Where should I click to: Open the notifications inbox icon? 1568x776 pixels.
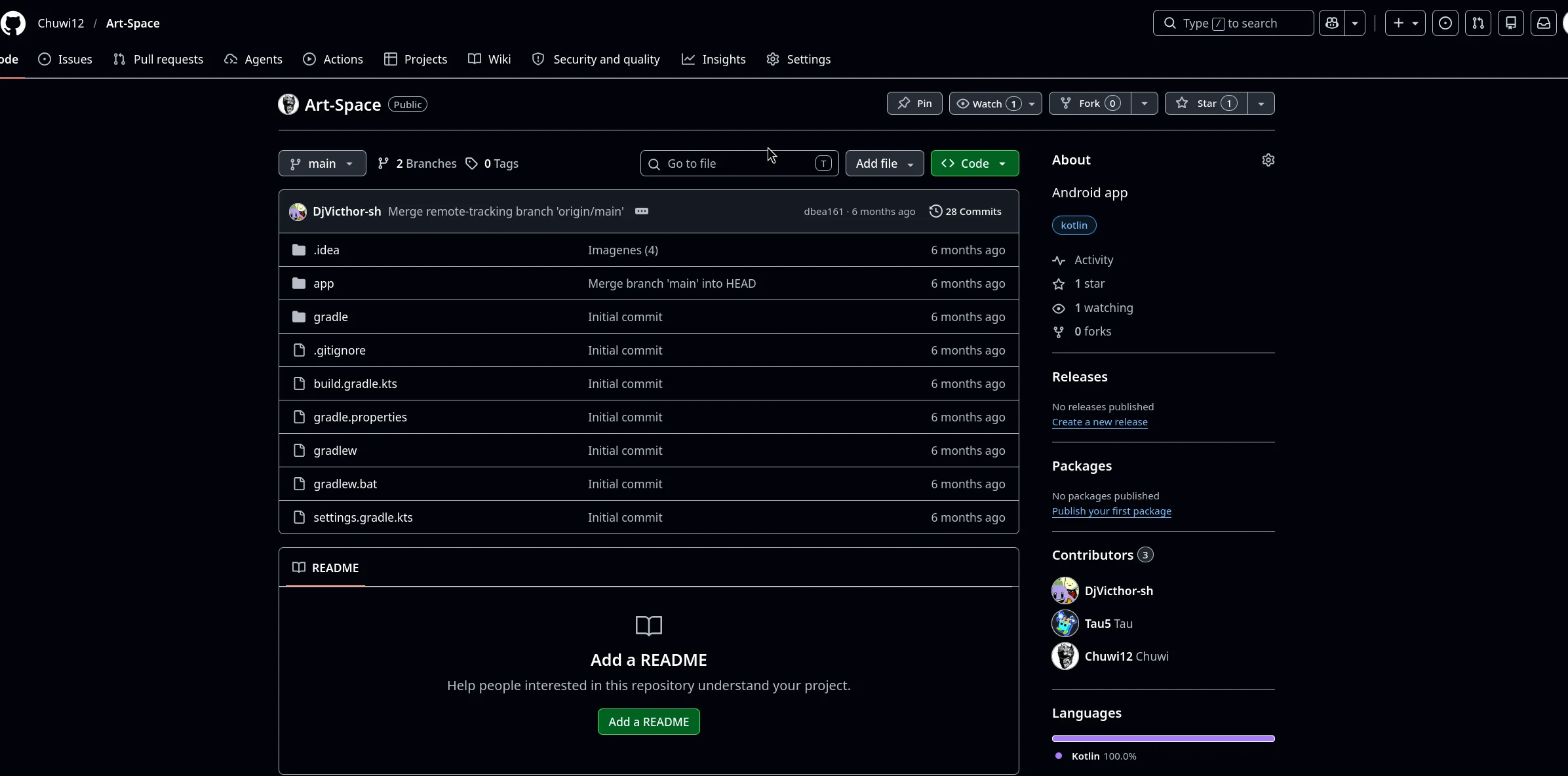point(1544,23)
